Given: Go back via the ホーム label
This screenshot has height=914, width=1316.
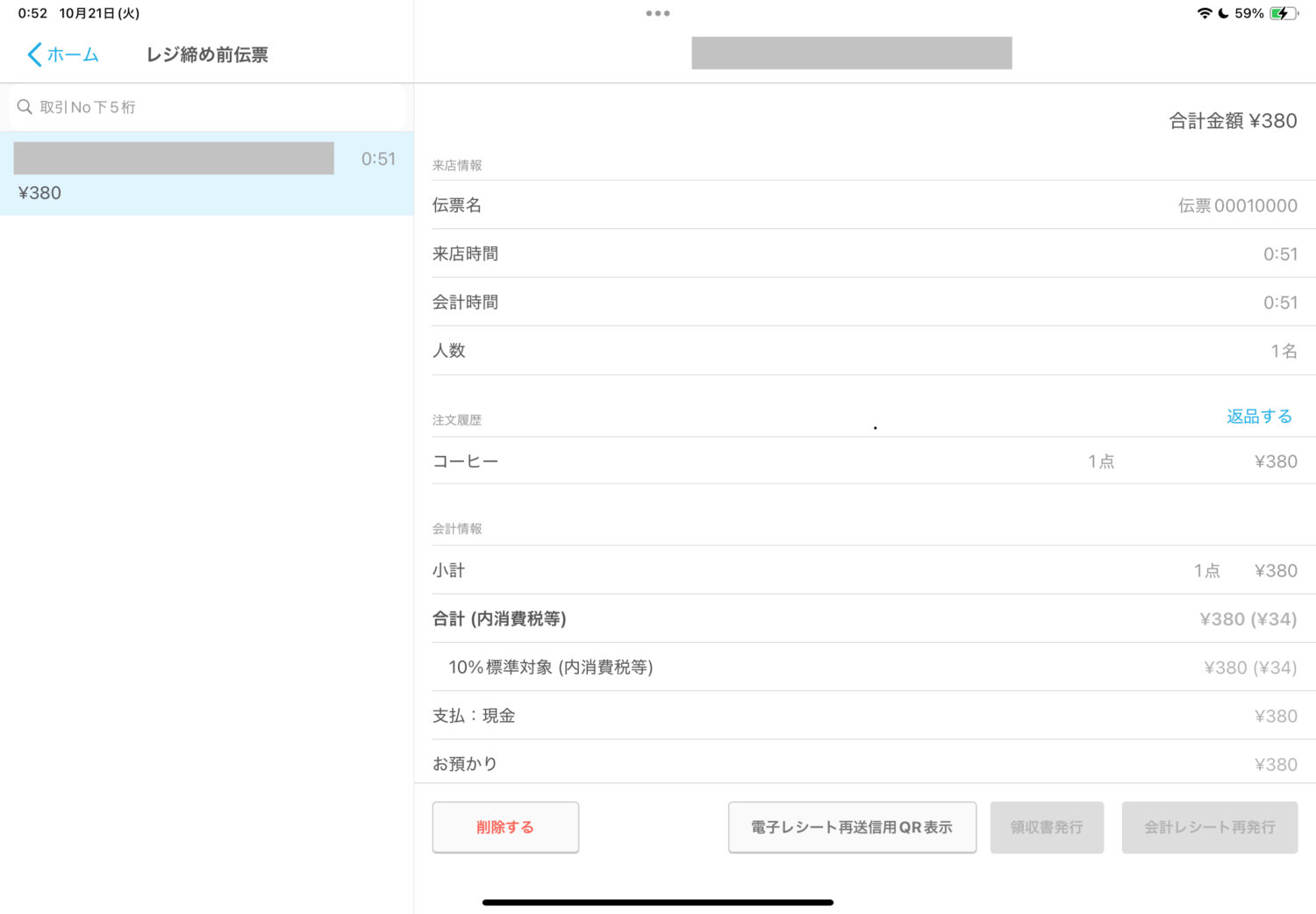Looking at the screenshot, I should click(x=73, y=54).
